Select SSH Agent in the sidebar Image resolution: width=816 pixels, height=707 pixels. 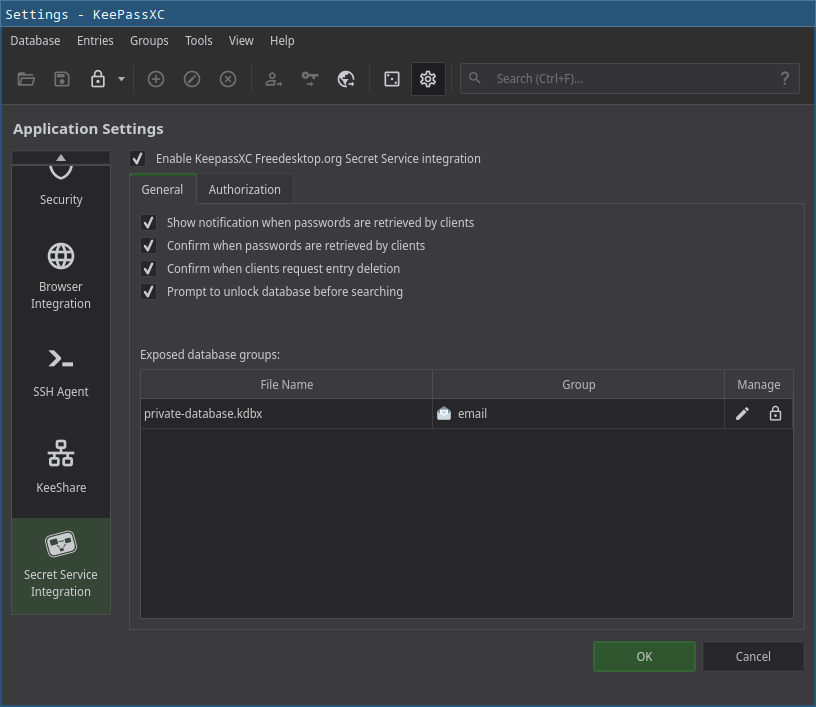point(61,374)
